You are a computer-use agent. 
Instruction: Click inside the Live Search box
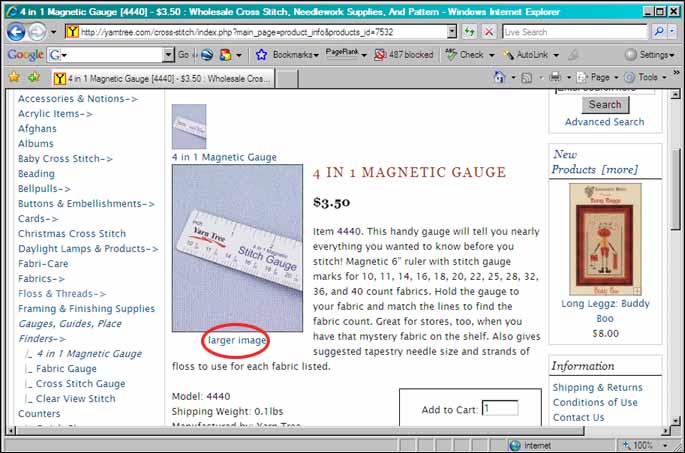point(574,32)
